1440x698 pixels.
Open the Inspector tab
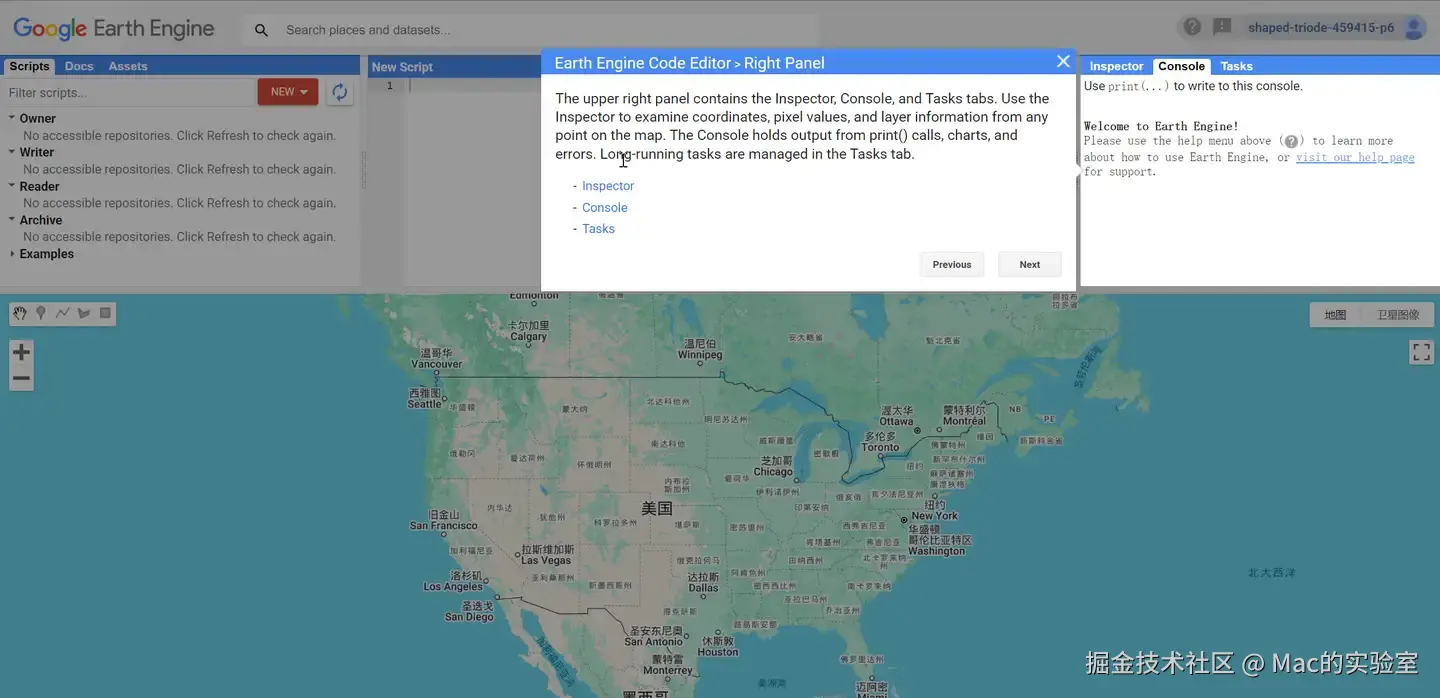[1116, 66]
